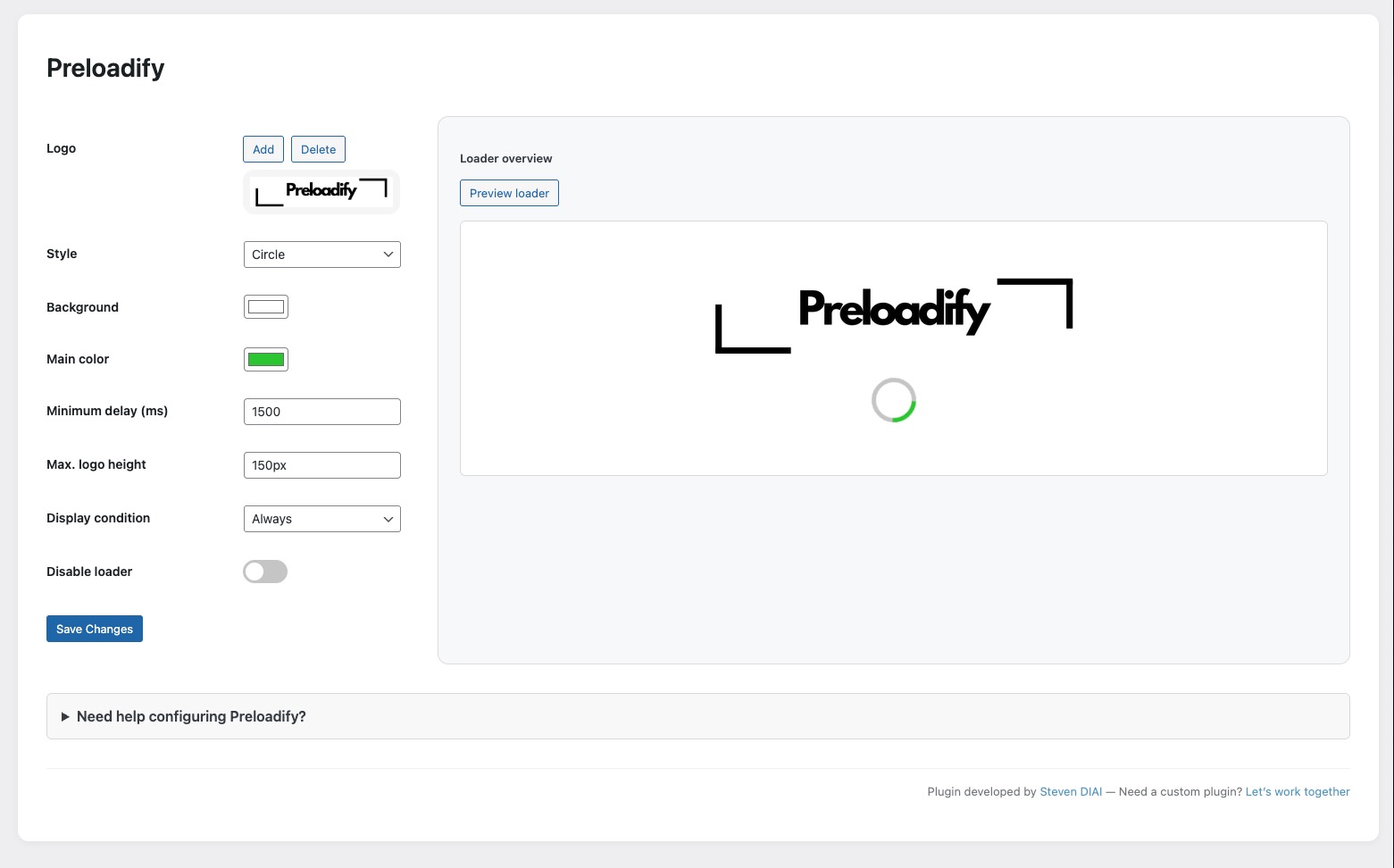1394x868 pixels.
Task: Click the Max. logo height field
Action: point(321,465)
